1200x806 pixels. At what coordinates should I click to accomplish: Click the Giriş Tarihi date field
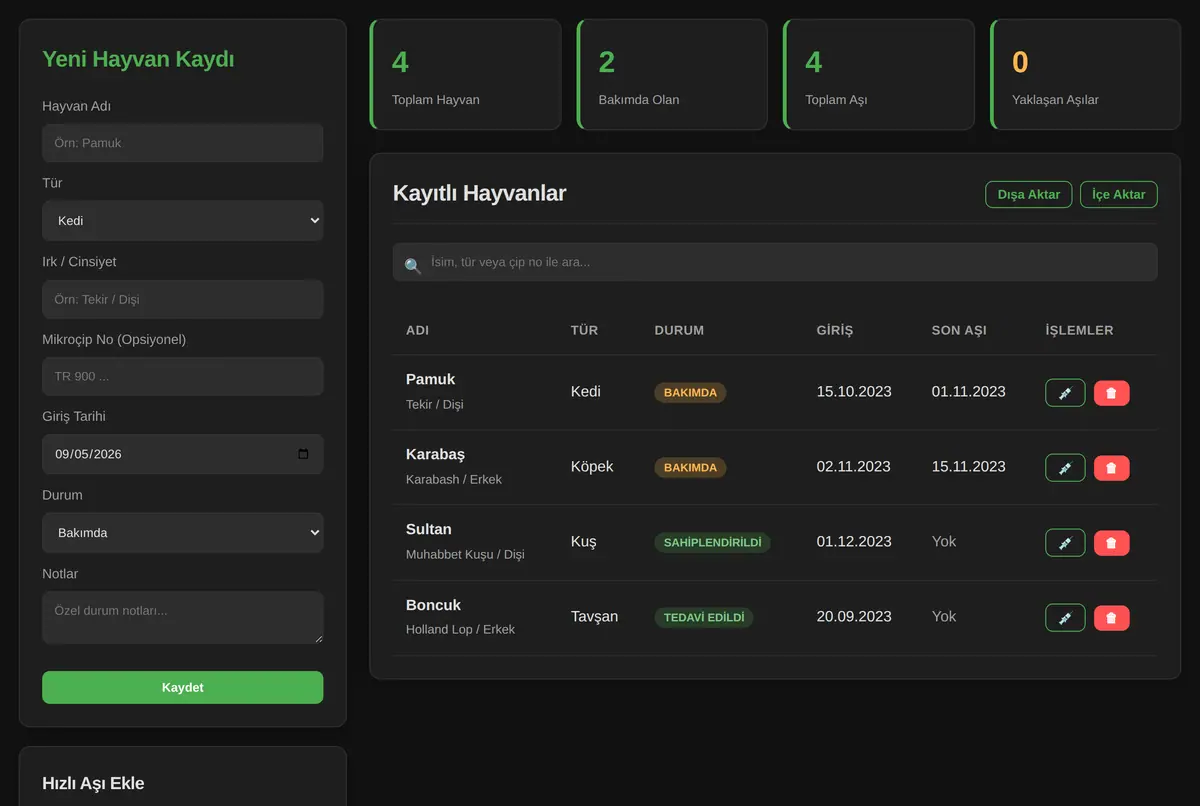183,454
